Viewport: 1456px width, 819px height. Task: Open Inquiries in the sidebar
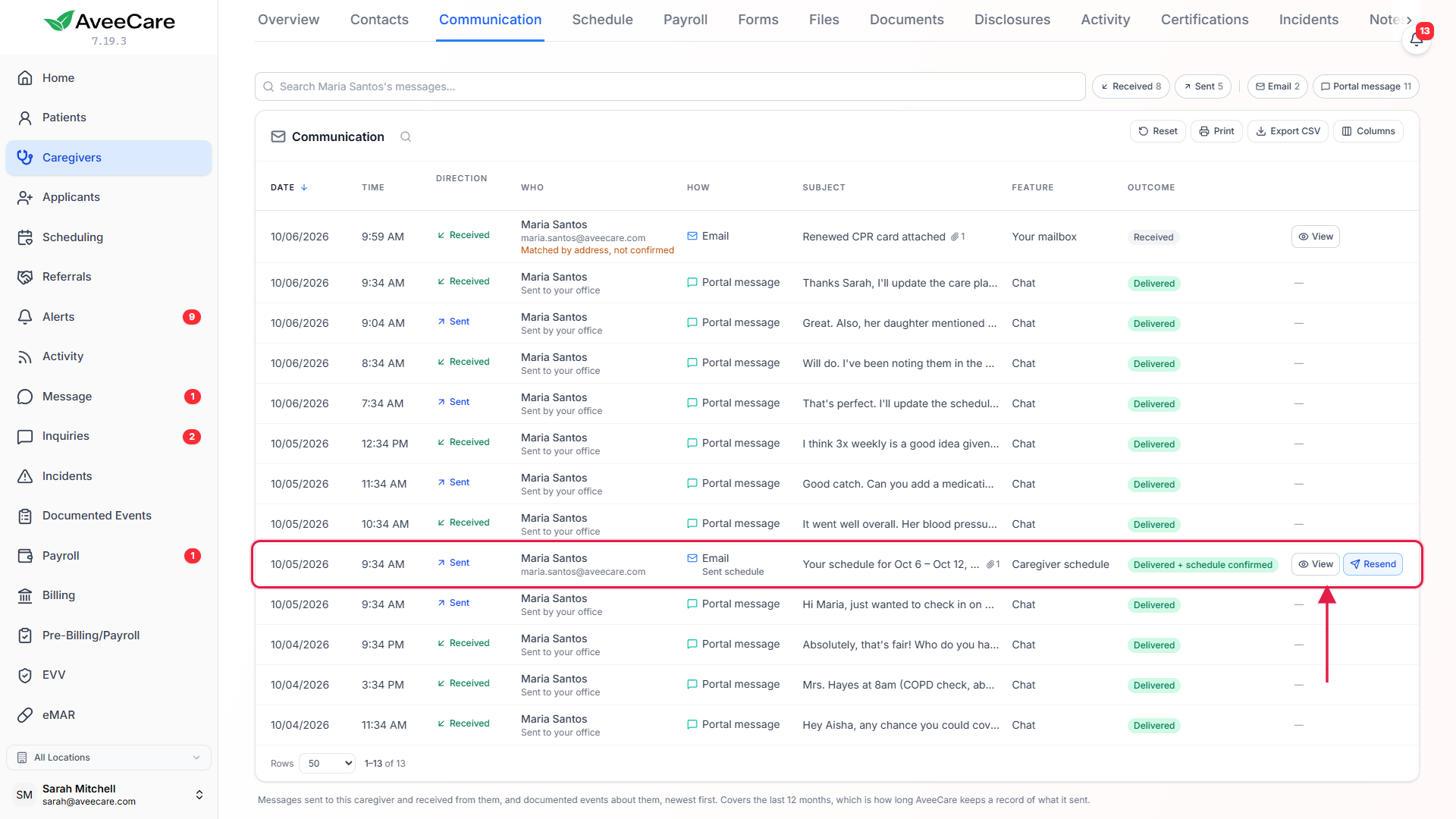(108, 436)
